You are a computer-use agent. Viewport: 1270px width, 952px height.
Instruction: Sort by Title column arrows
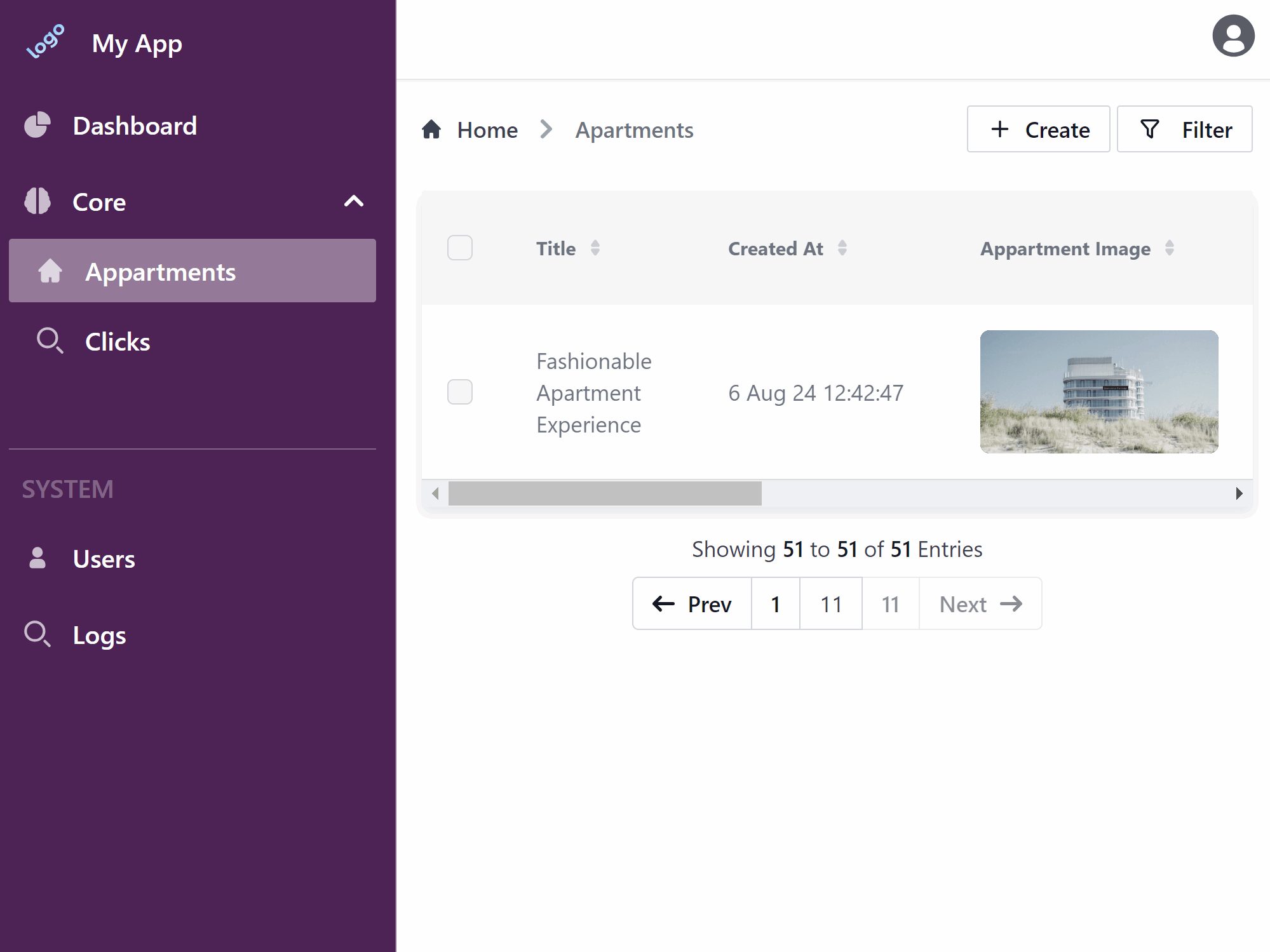click(x=595, y=248)
